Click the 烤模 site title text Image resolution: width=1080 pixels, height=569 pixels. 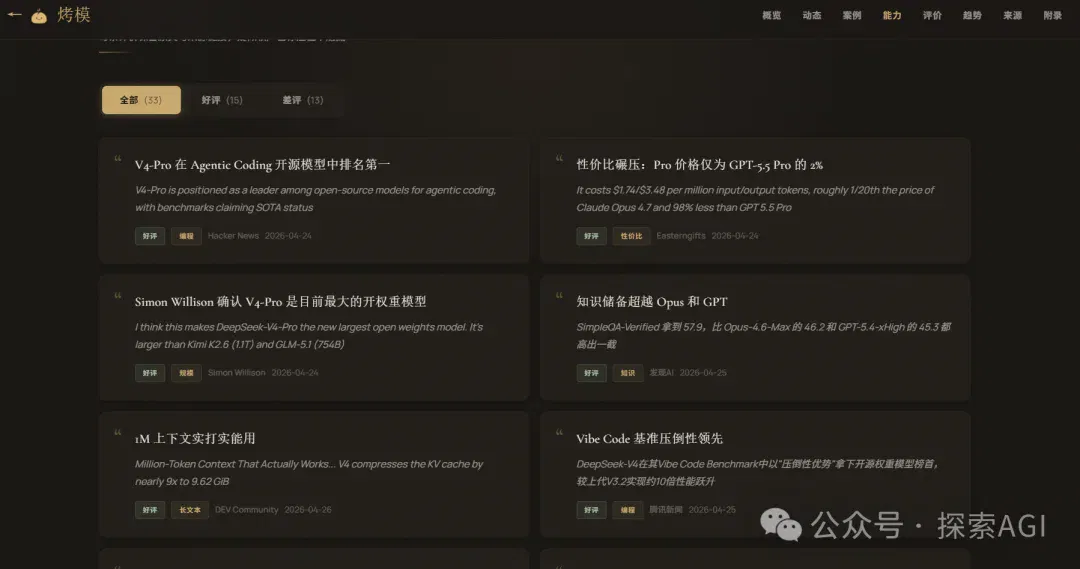click(x=74, y=14)
